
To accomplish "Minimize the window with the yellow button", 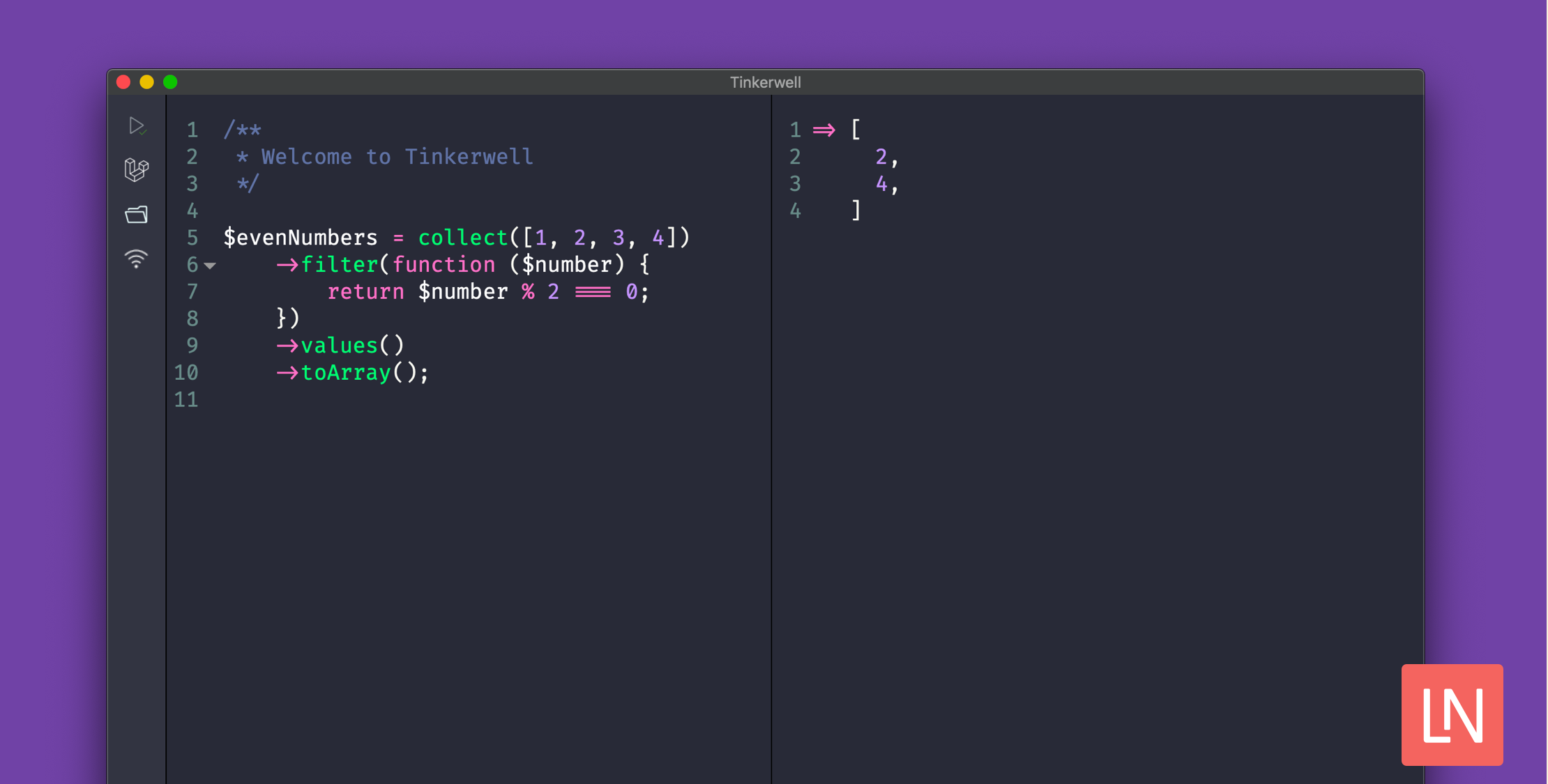I will (x=146, y=82).
